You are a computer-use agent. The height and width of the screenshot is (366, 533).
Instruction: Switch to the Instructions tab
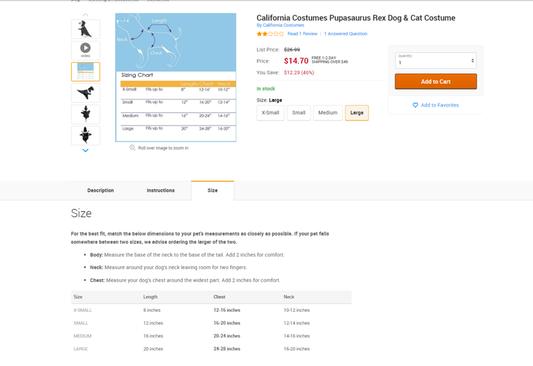(x=160, y=190)
